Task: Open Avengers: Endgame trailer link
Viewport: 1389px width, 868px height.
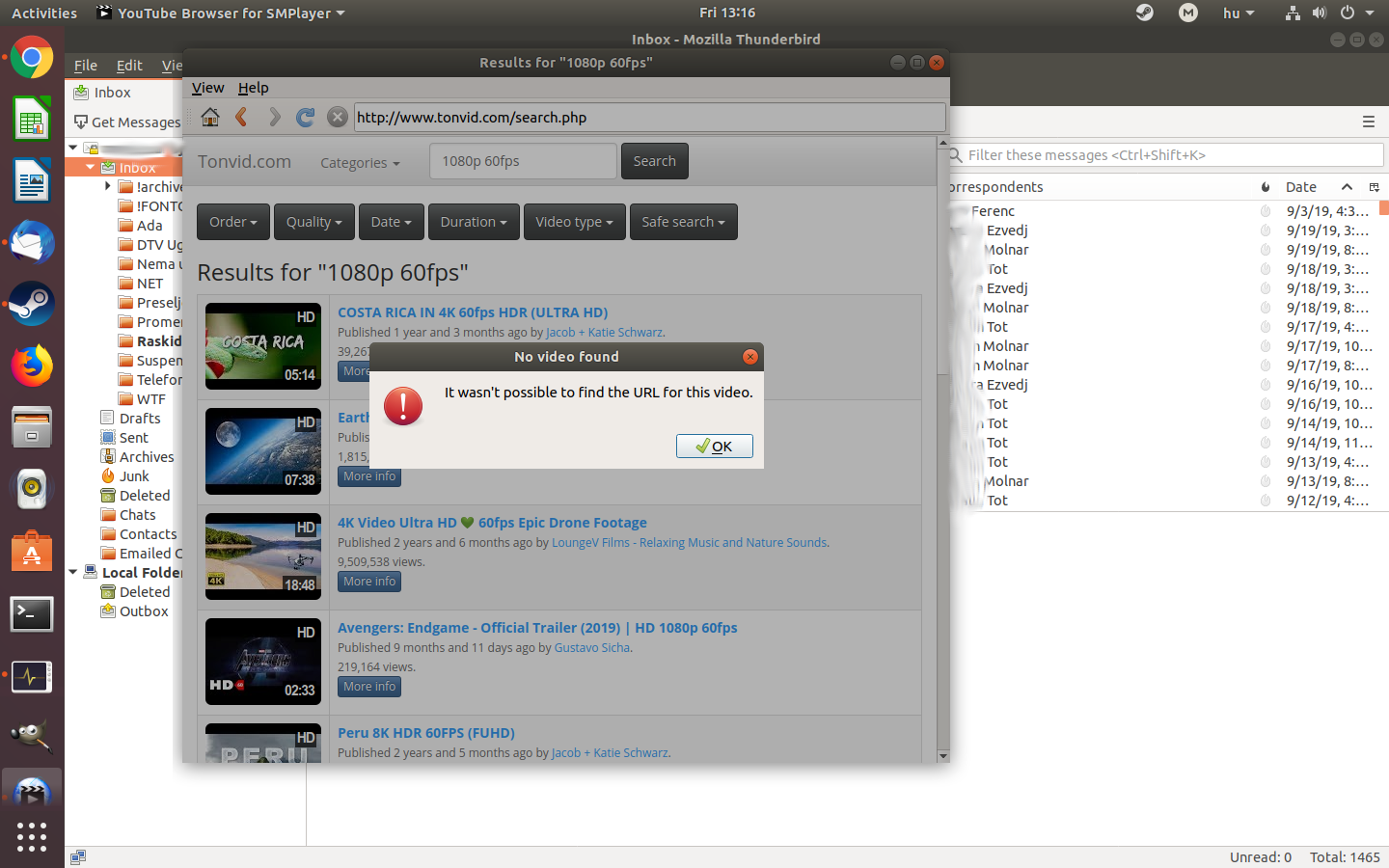Action: [x=537, y=628]
